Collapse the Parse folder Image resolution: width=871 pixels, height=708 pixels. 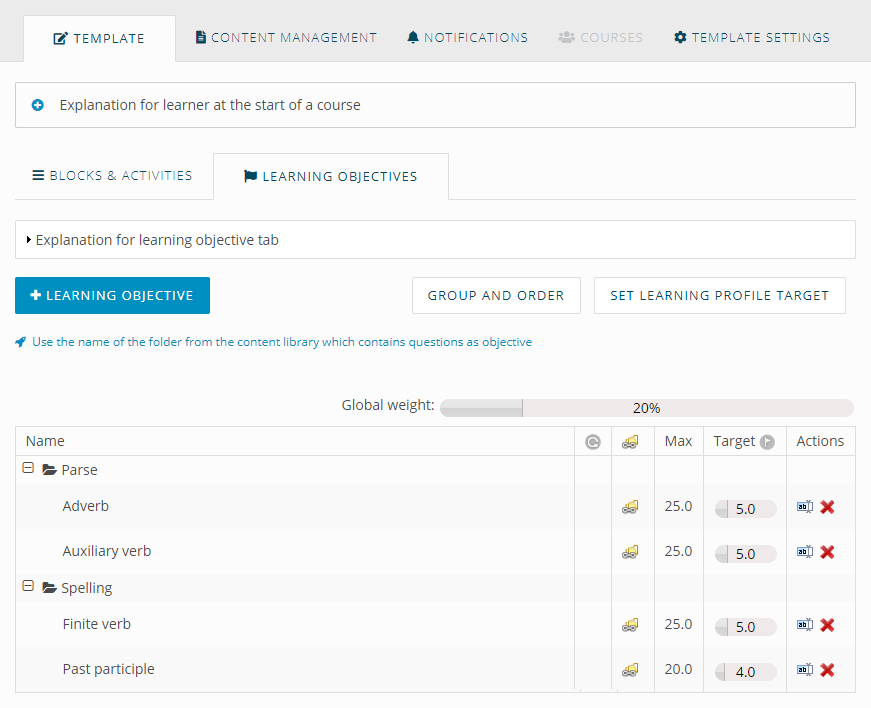(x=28, y=468)
